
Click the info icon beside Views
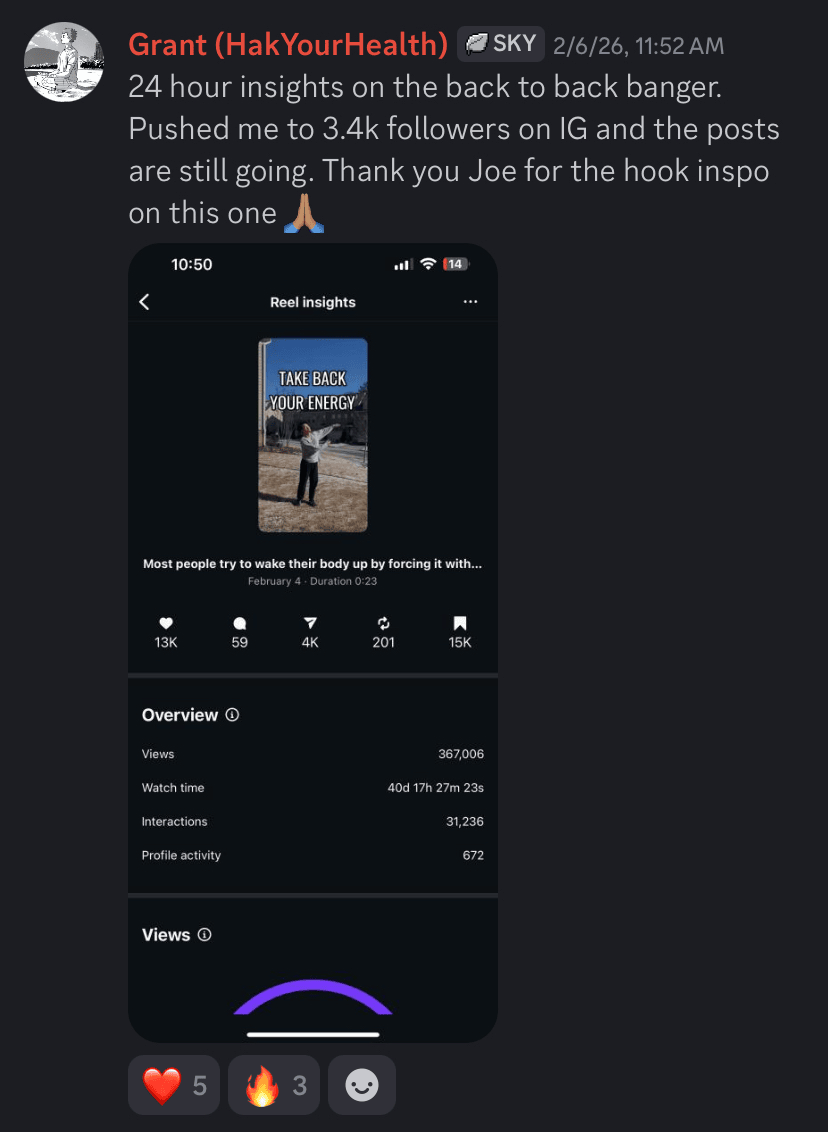(205, 935)
